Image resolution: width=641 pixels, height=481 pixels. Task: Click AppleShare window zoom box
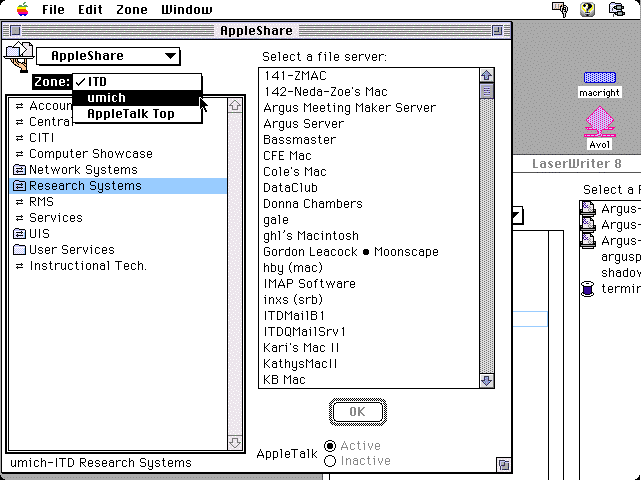[498, 30]
